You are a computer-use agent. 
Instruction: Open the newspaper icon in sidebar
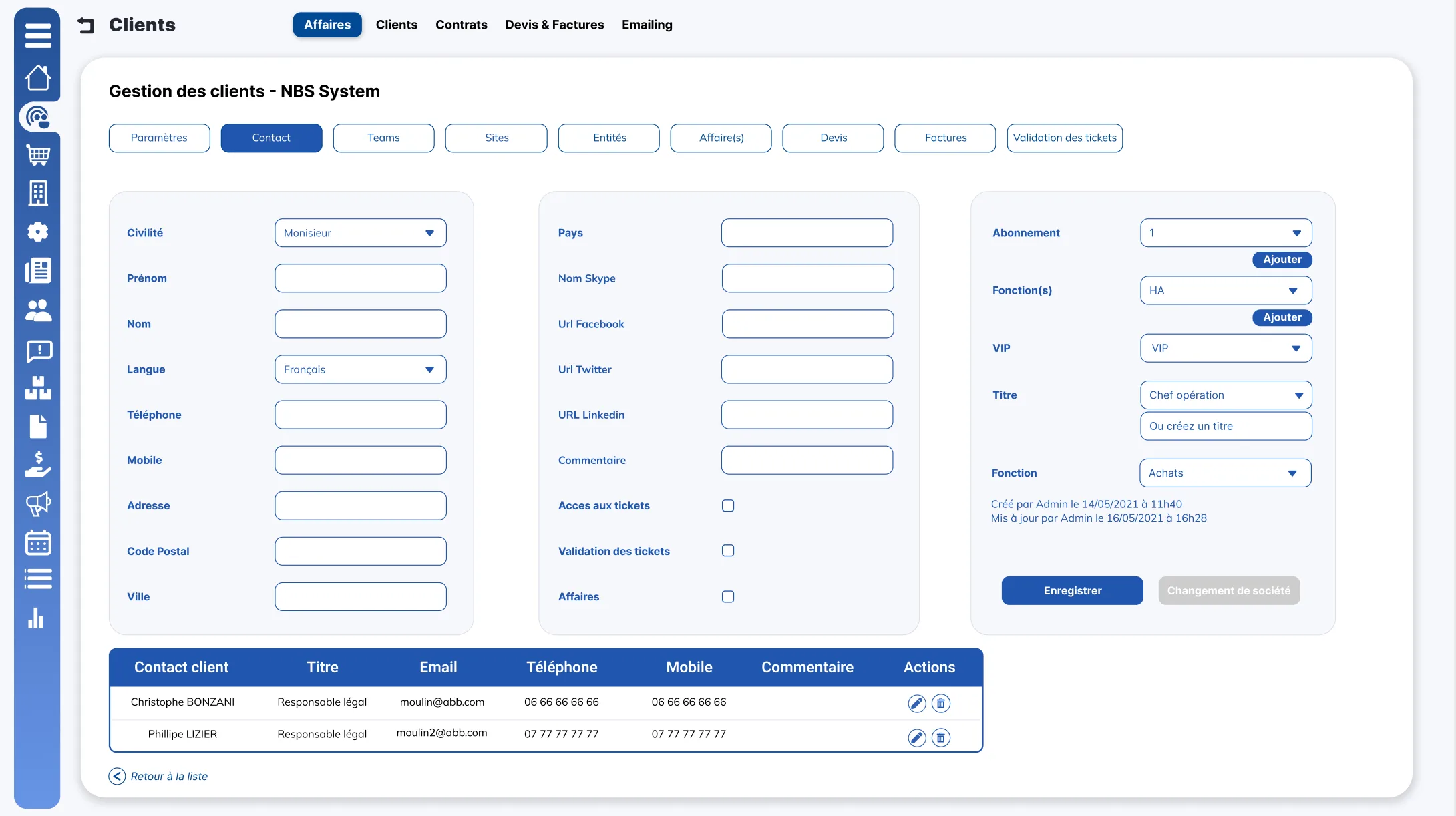[x=38, y=270]
